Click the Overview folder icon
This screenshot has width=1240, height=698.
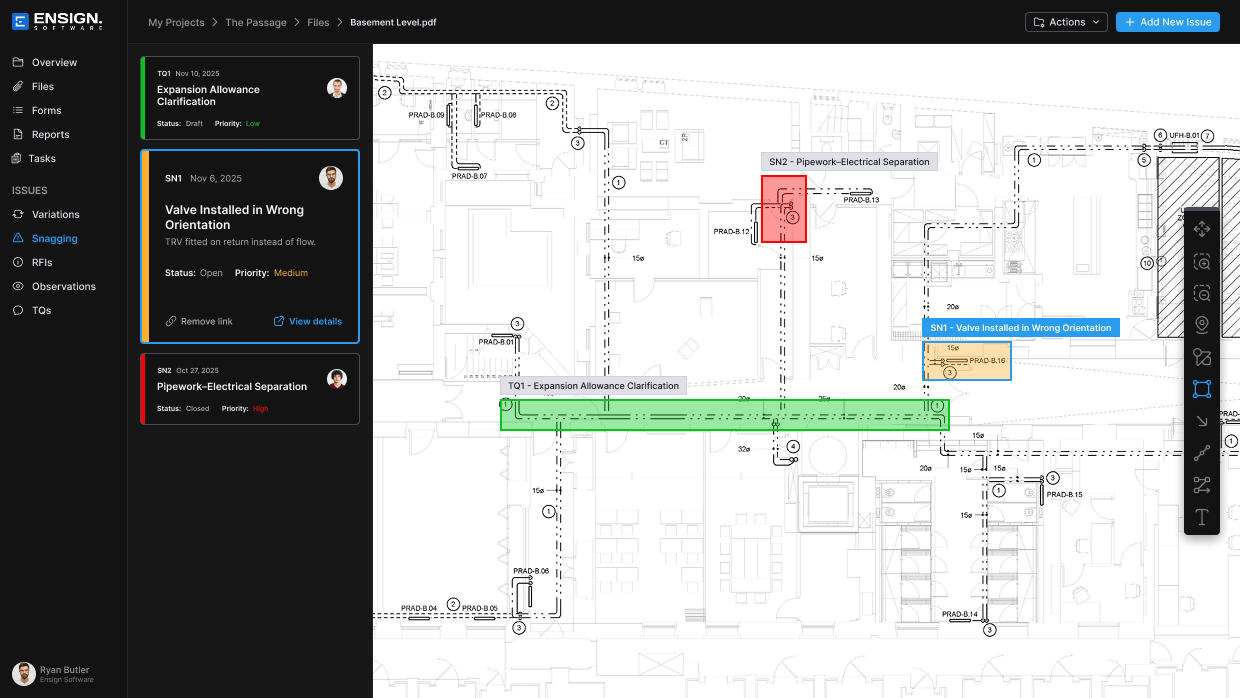(x=18, y=62)
